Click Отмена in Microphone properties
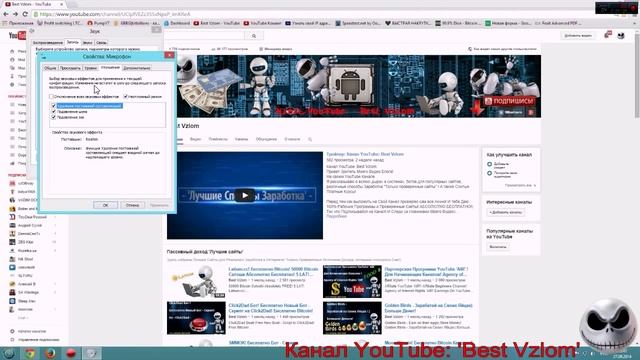Image resolution: width=640 pixels, height=360 pixels. click(x=132, y=205)
